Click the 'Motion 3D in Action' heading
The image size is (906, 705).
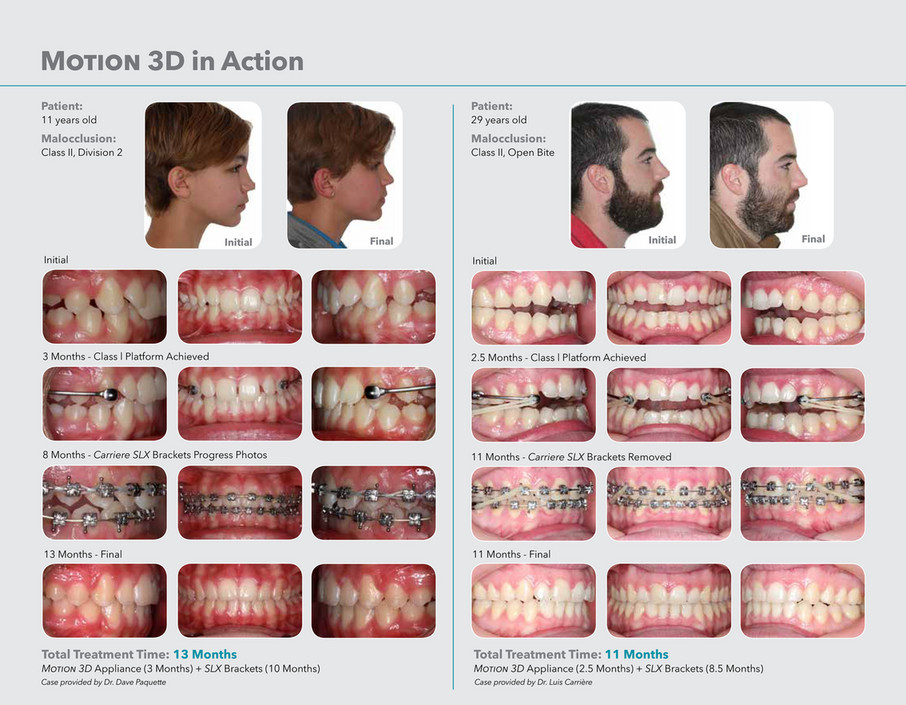pos(172,61)
